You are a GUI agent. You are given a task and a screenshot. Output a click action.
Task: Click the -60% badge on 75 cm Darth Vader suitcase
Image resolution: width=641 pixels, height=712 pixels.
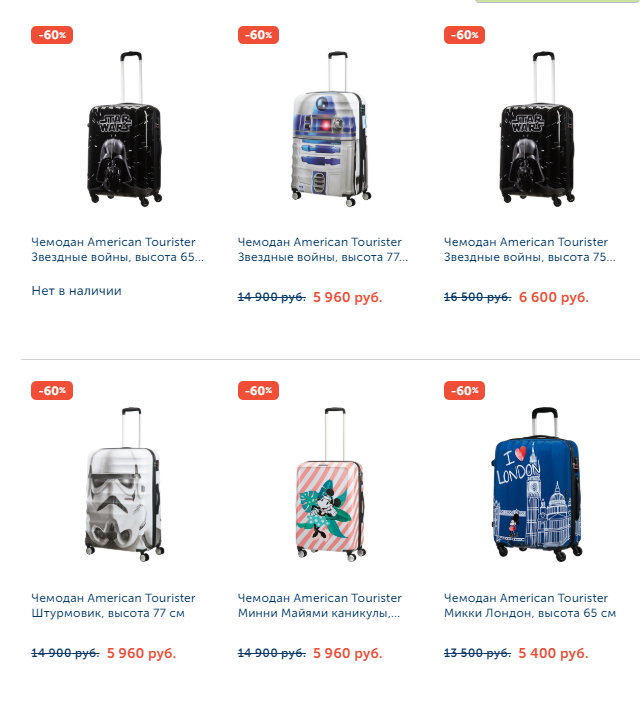tap(464, 35)
